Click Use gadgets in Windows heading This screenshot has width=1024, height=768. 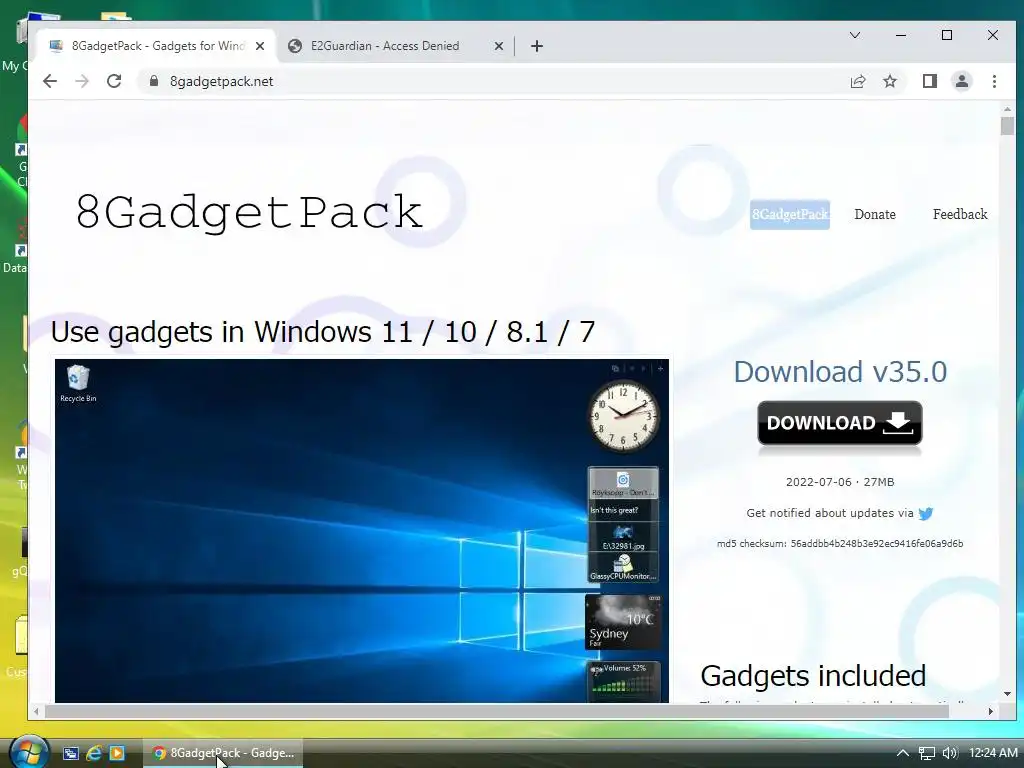click(323, 332)
